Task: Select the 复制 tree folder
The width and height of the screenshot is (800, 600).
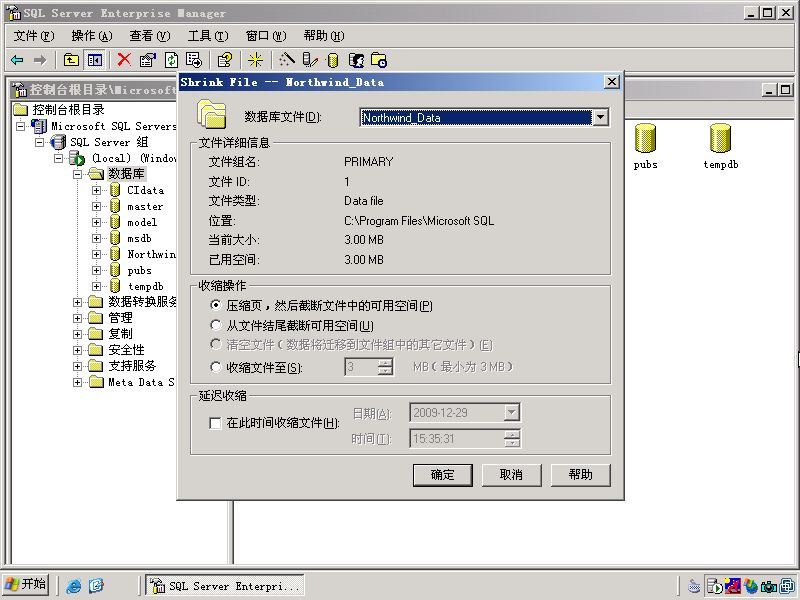Action: pos(120,334)
